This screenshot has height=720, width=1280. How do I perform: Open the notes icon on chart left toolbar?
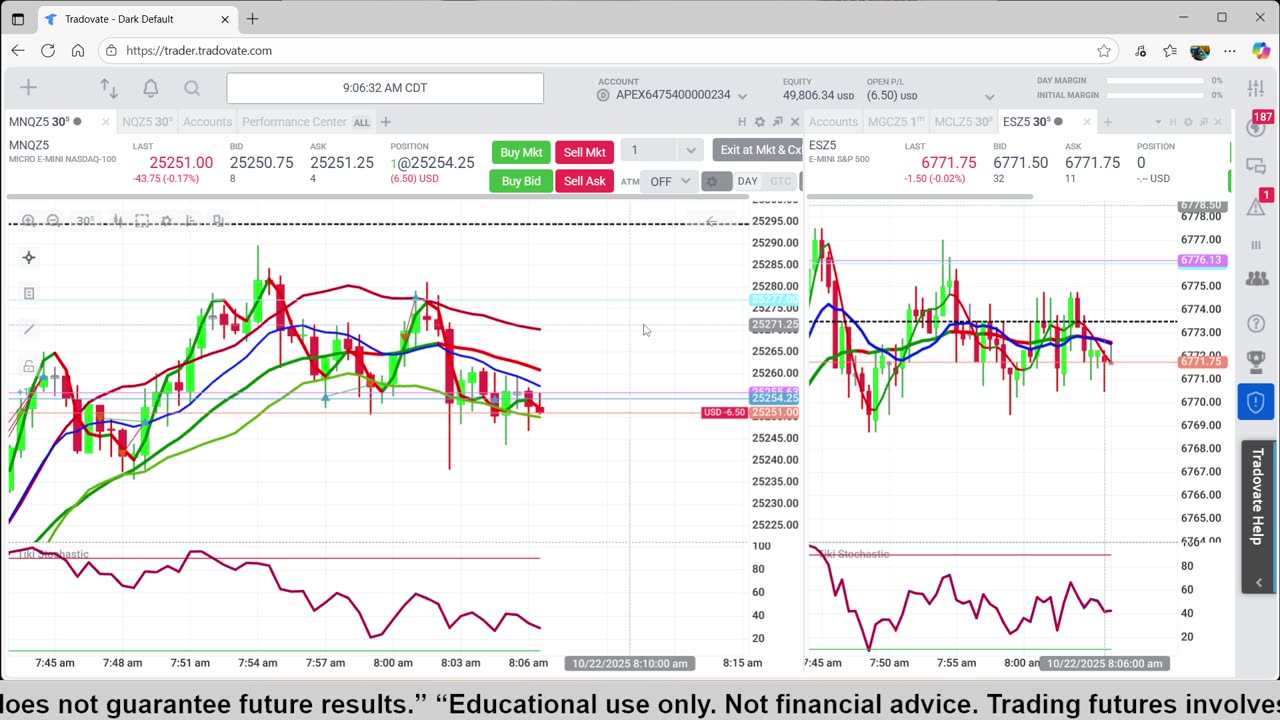click(28, 293)
